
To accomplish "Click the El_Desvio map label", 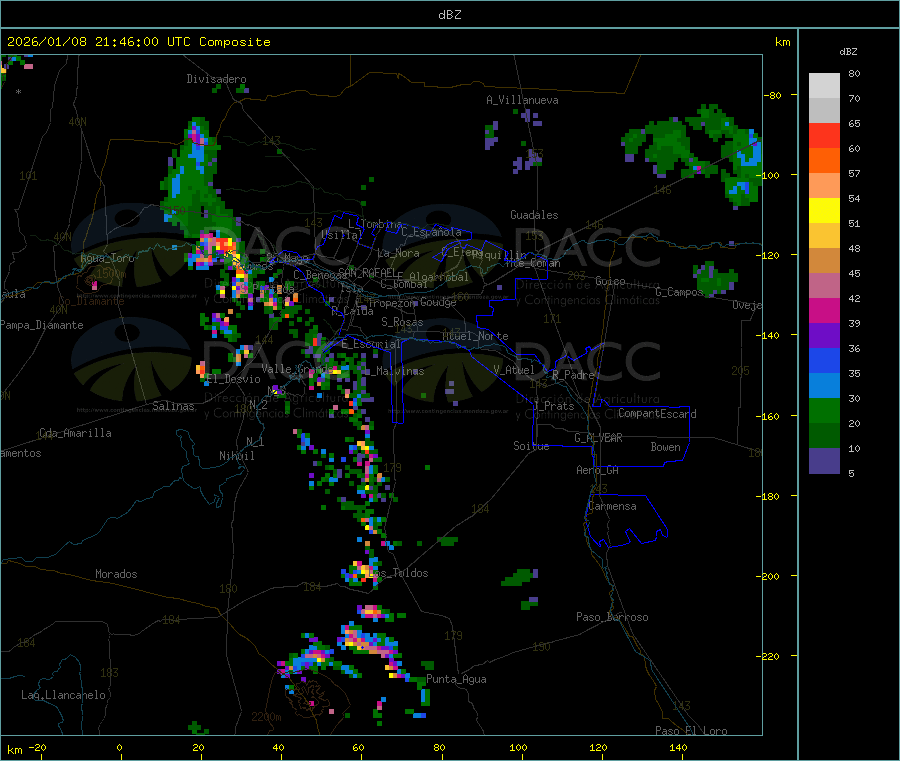I will tap(234, 379).
